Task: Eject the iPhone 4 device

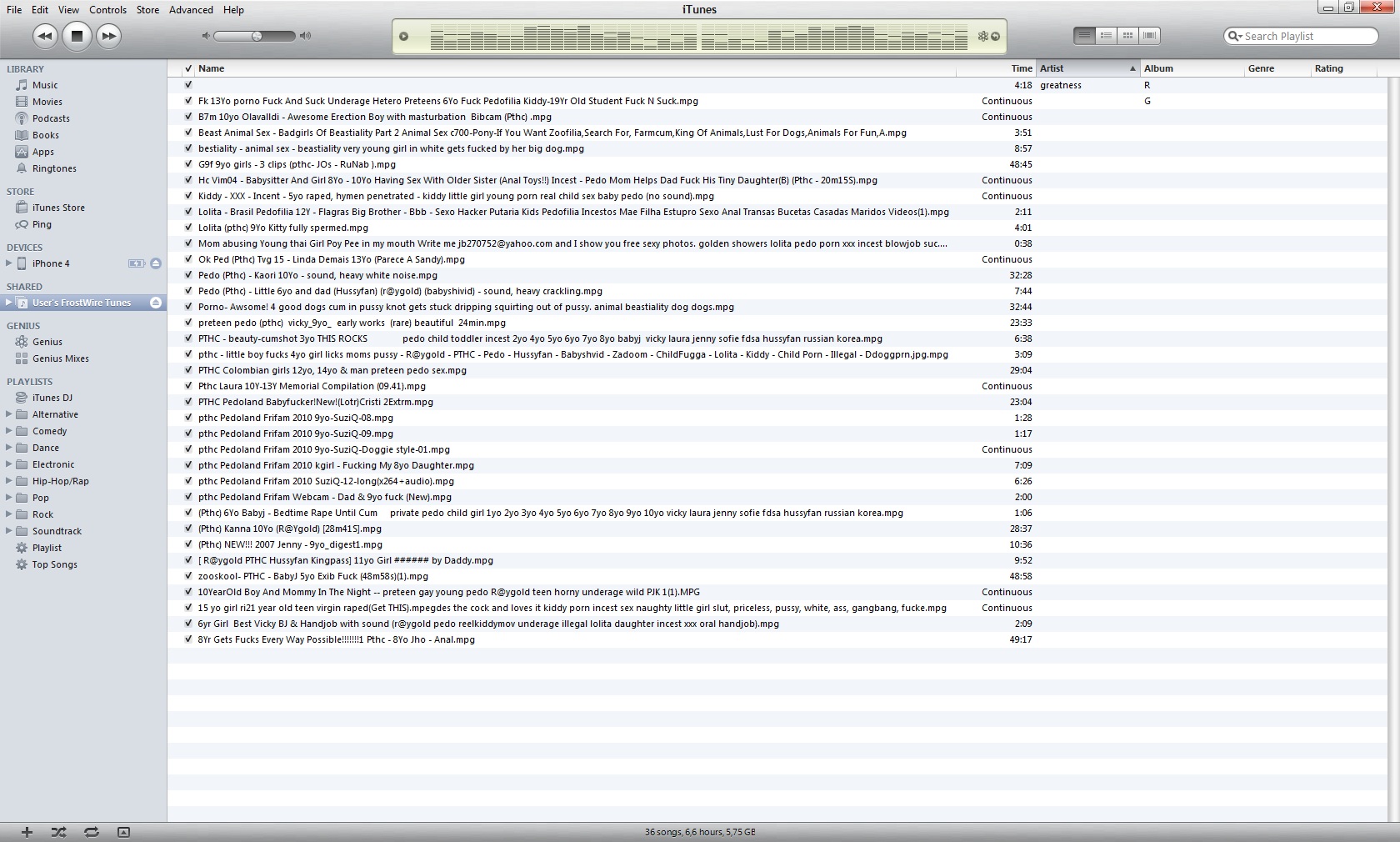Action: tap(156, 263)
